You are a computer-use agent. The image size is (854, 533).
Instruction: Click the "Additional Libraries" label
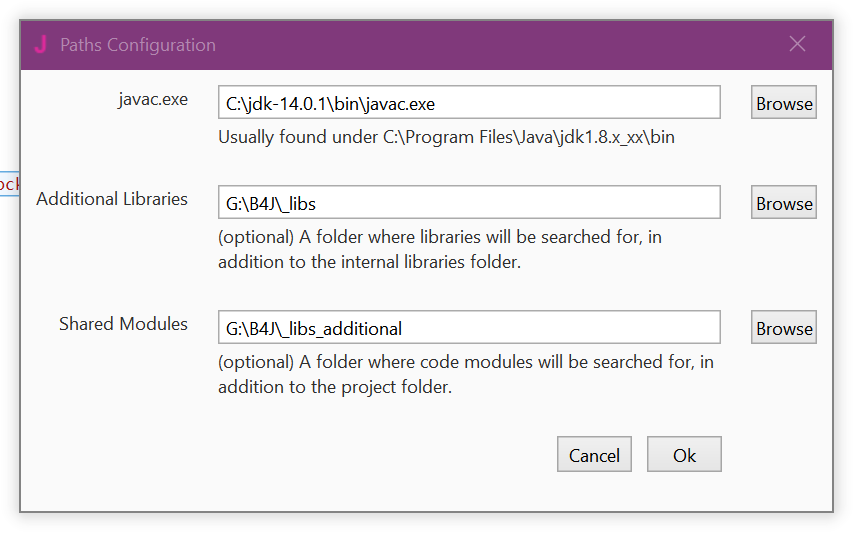(112, 199)
